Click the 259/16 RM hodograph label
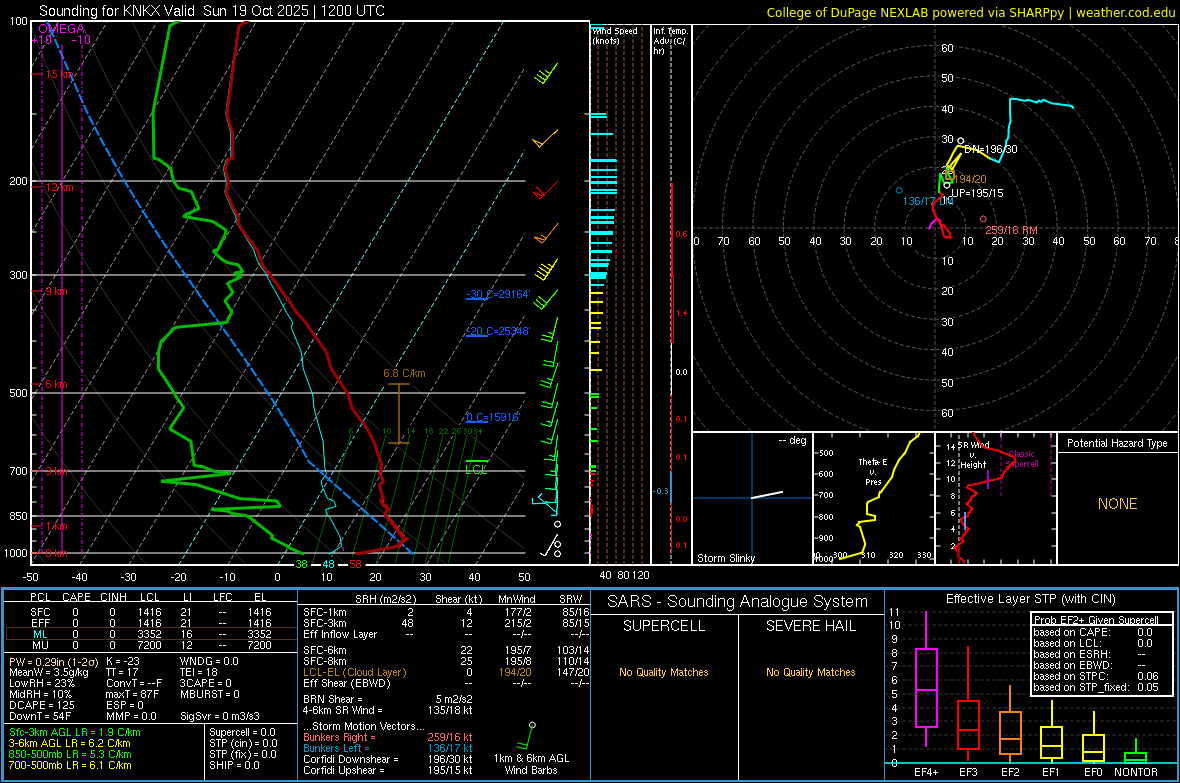This screenshot has width=1180, height=783. [1011, 230]
